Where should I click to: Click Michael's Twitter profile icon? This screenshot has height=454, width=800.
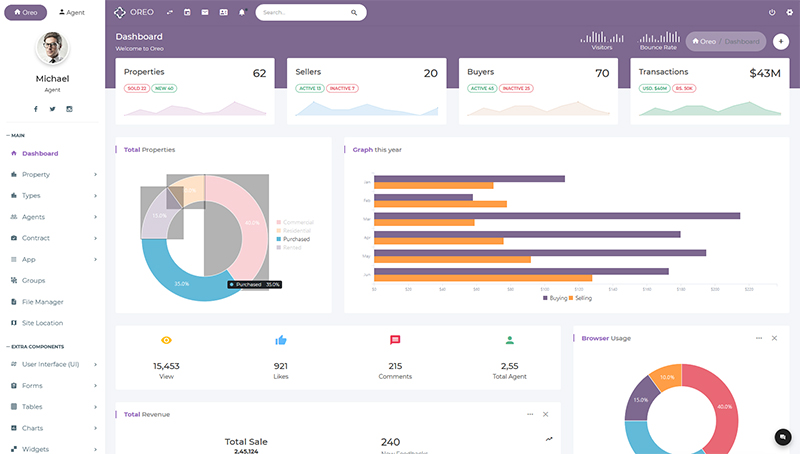[x=52, y=108]
